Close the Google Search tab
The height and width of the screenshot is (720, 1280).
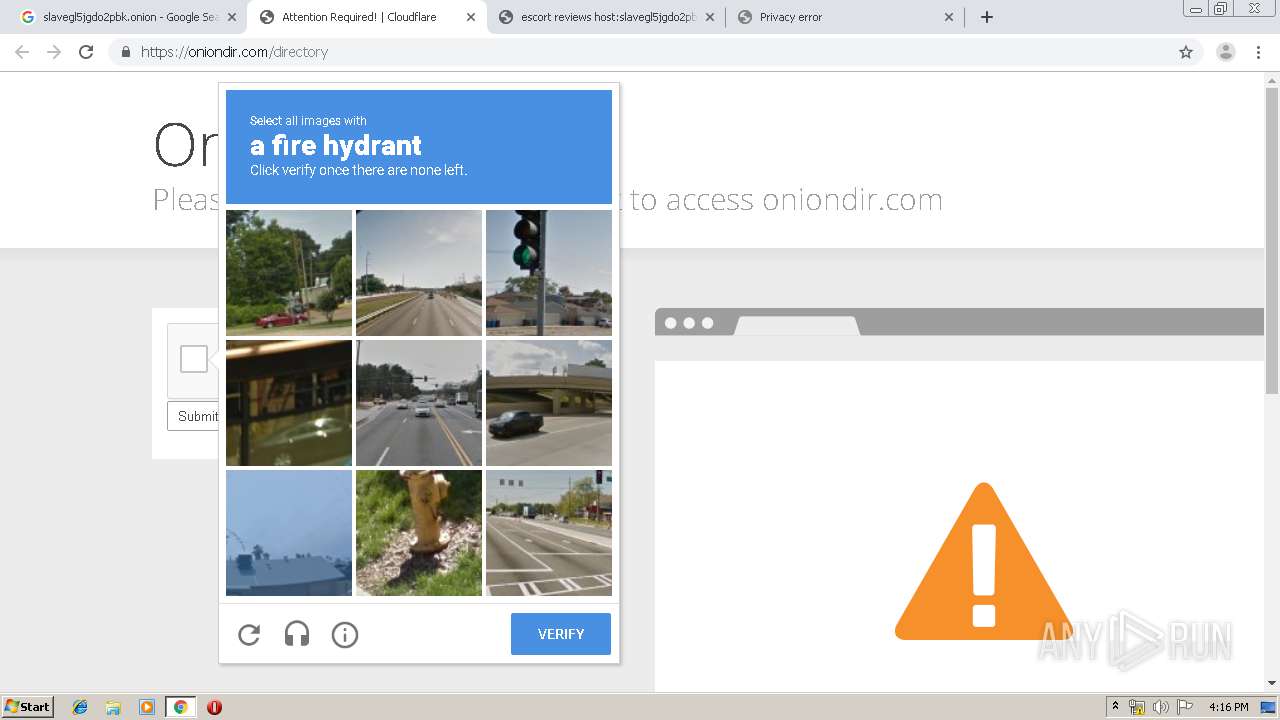pyautogui.click(x=232, y=17)
